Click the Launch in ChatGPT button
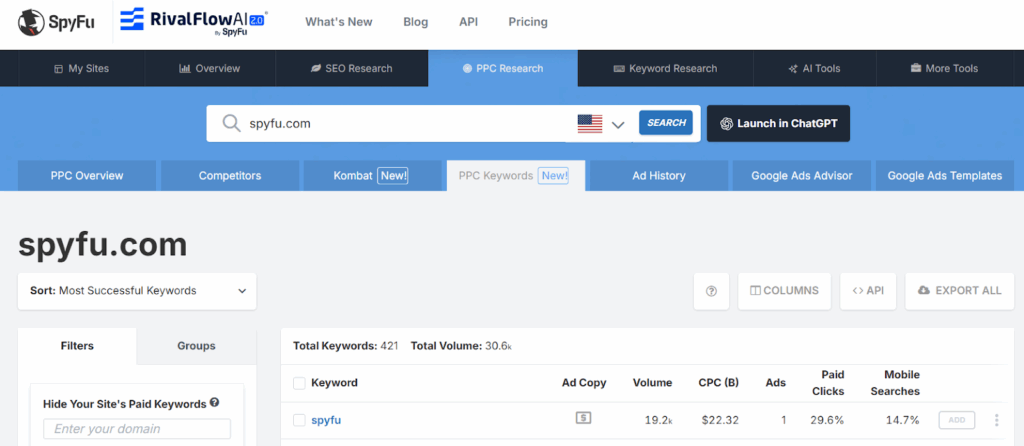Viewport: 1024px width, 446px height. (778, 123)
